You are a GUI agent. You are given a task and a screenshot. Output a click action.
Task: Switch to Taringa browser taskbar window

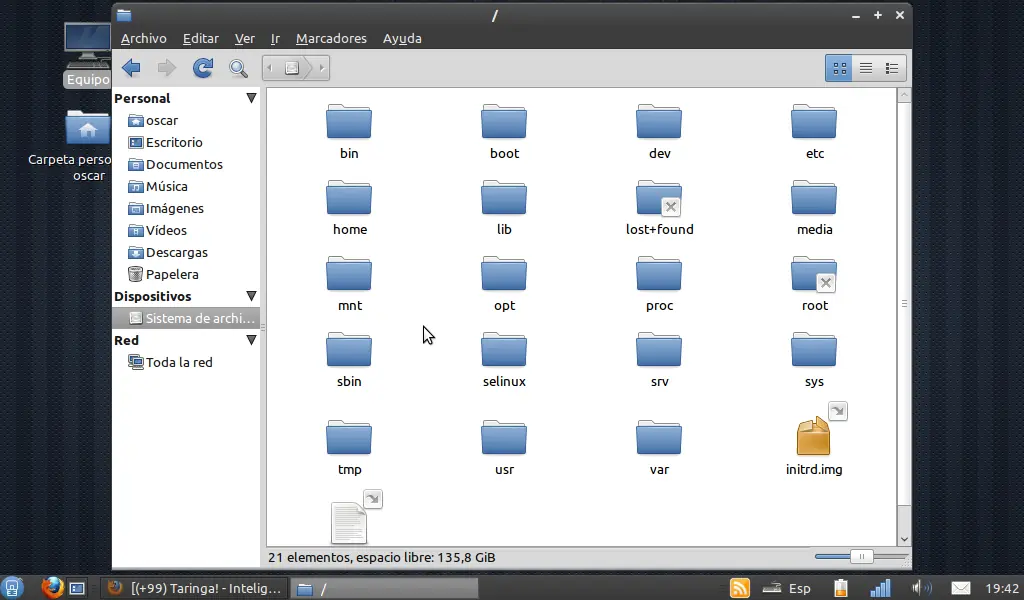(x=194, y=588)
